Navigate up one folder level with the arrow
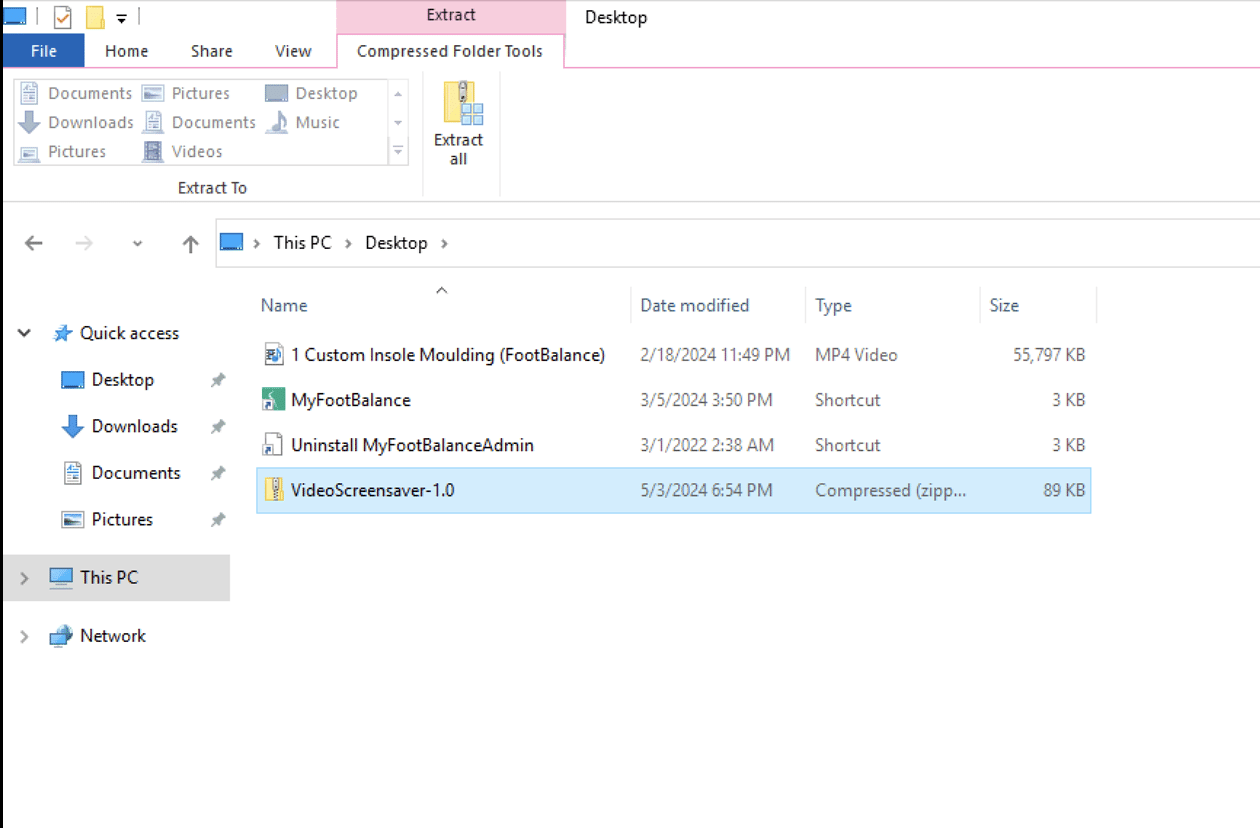1260x828 pixels. tap(189, 243)
